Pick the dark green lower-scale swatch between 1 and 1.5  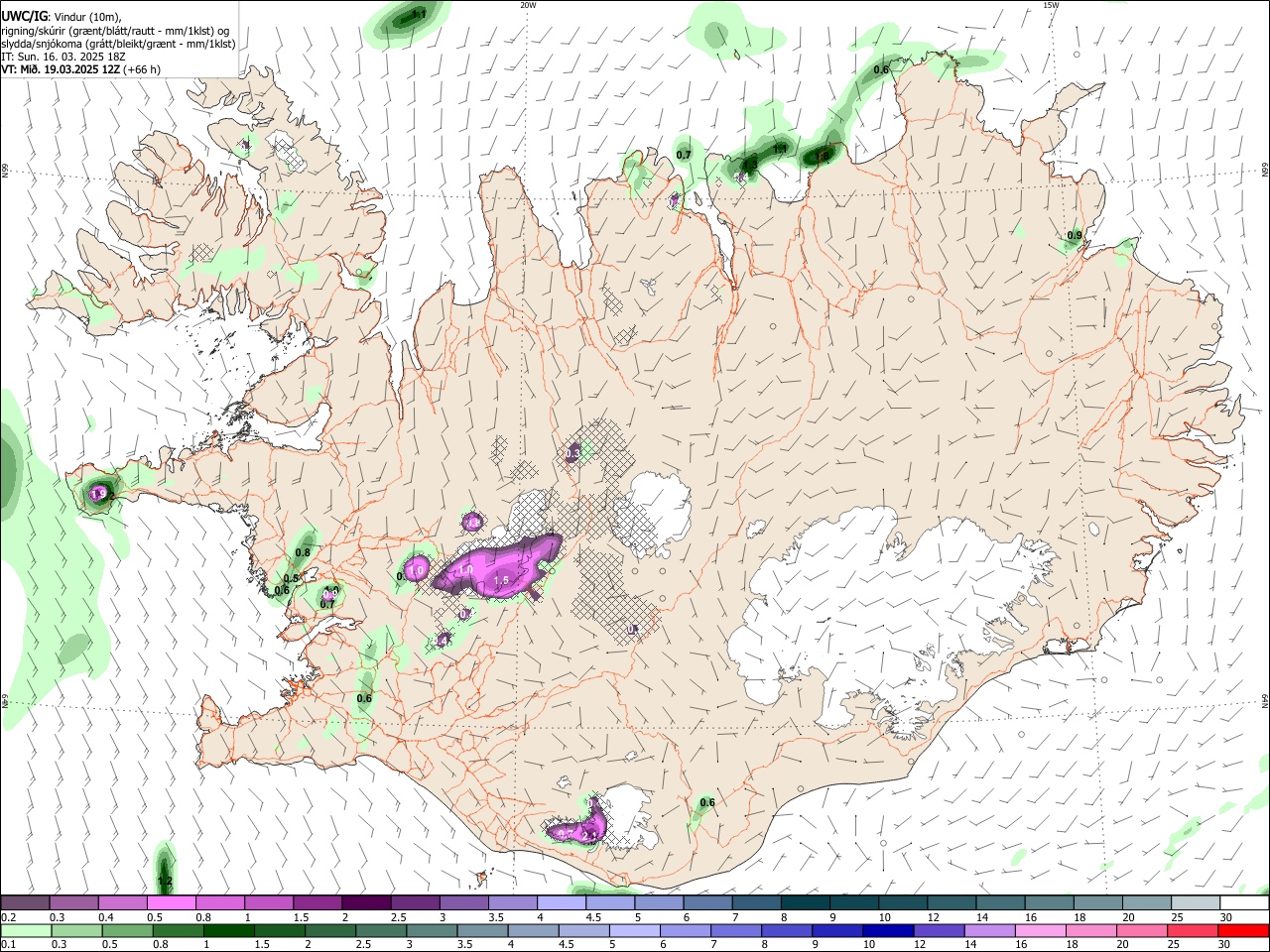(229, 930)
